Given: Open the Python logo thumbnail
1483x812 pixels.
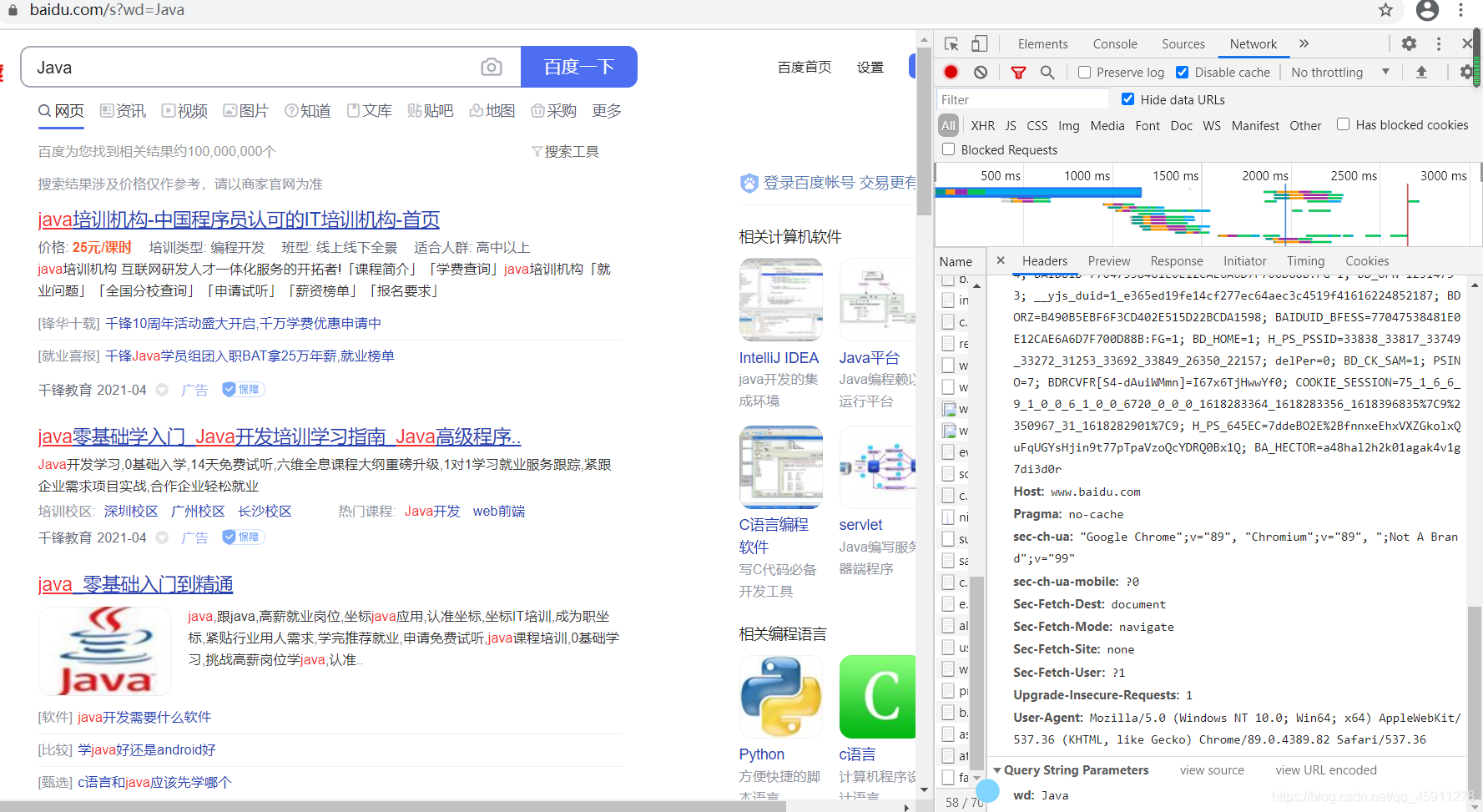Looking at the screenshot, I should [781, 697].
